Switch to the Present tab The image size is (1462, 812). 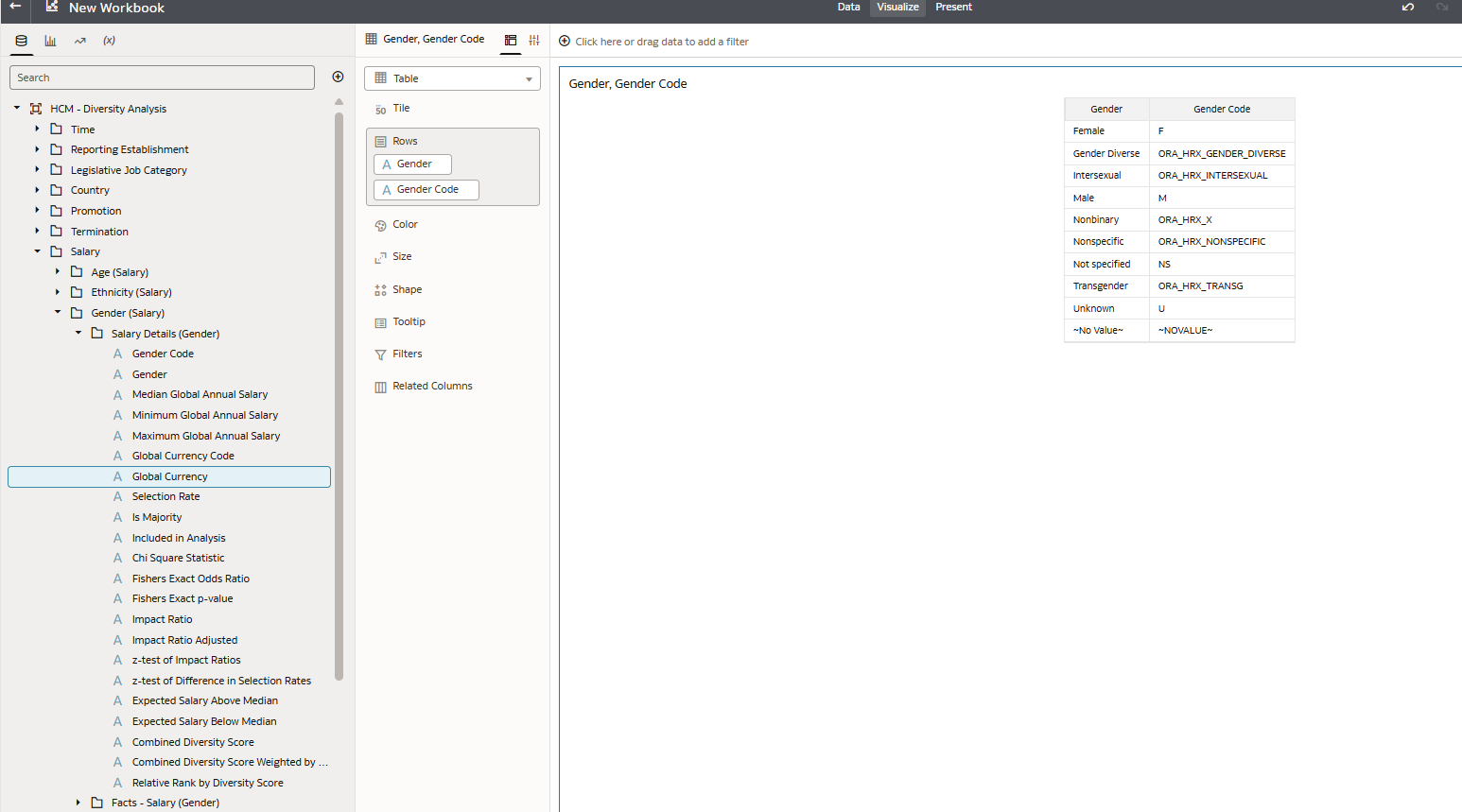[953, 7]
